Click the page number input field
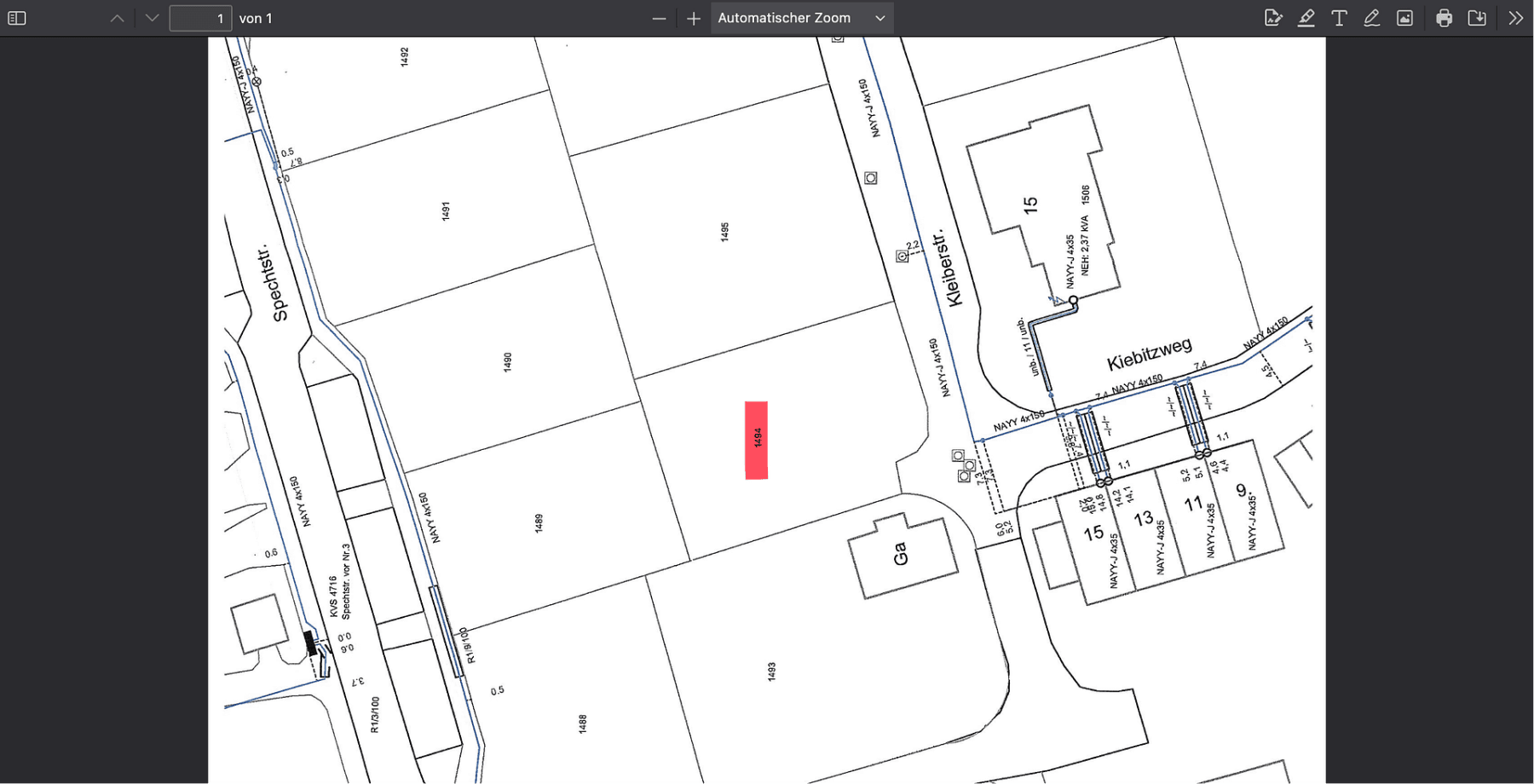This screenshot has width=1534, height=784. (x=200, y=18)
